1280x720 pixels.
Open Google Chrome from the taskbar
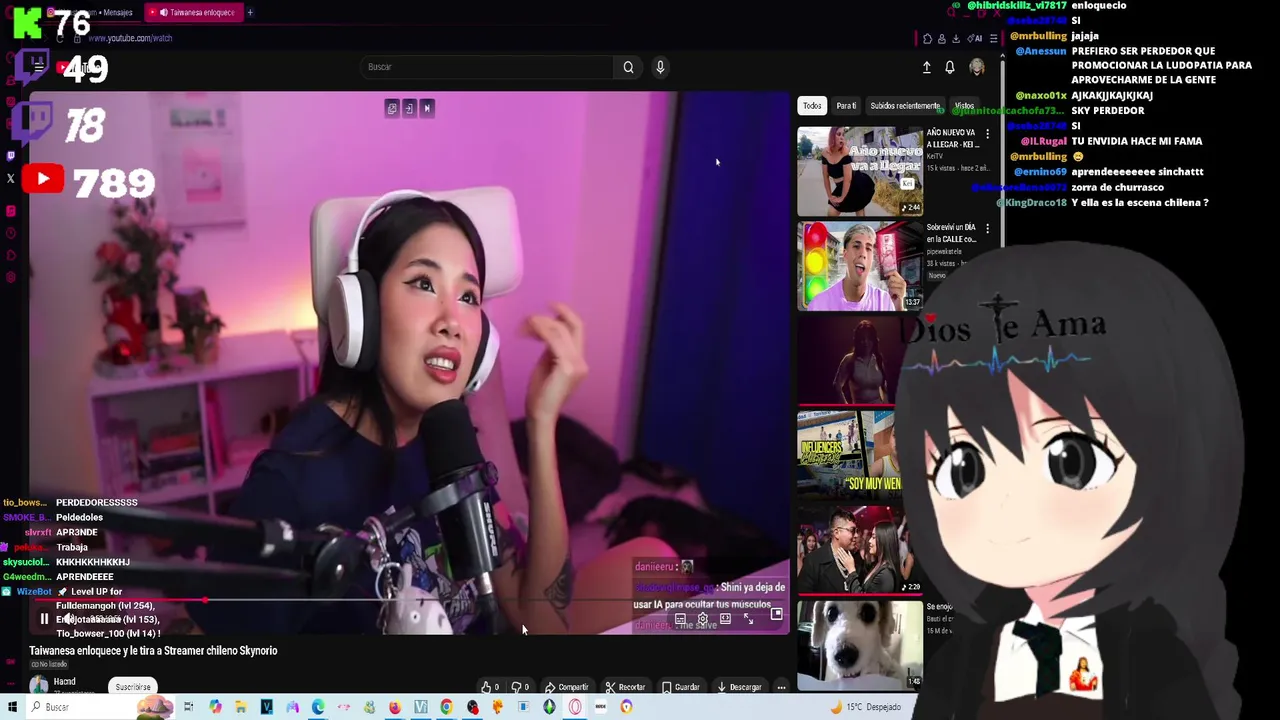(x=446, y=707)
